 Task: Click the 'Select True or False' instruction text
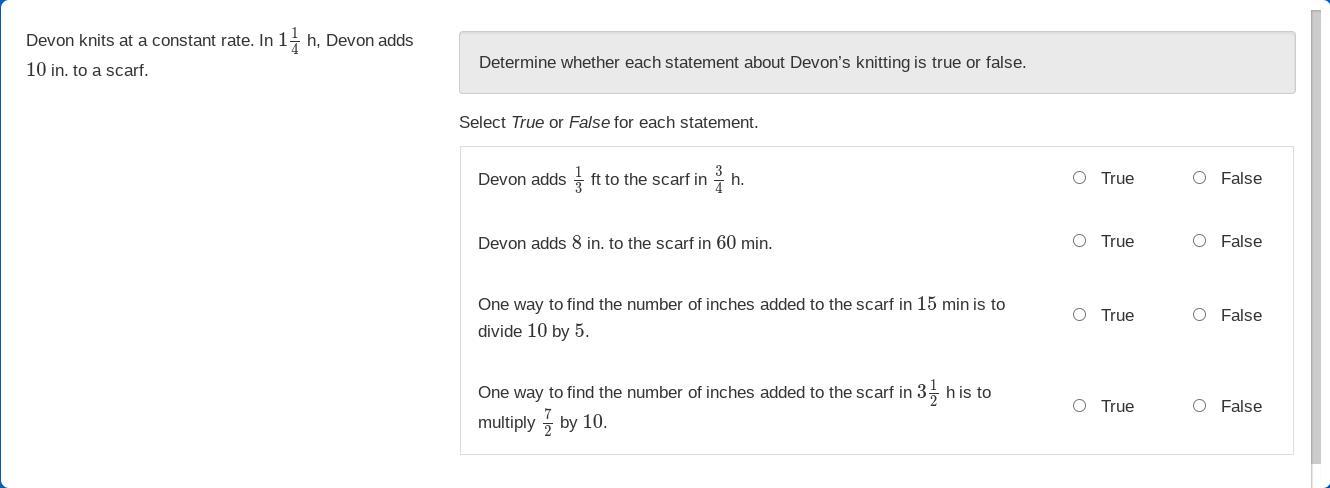coord(608,122)
